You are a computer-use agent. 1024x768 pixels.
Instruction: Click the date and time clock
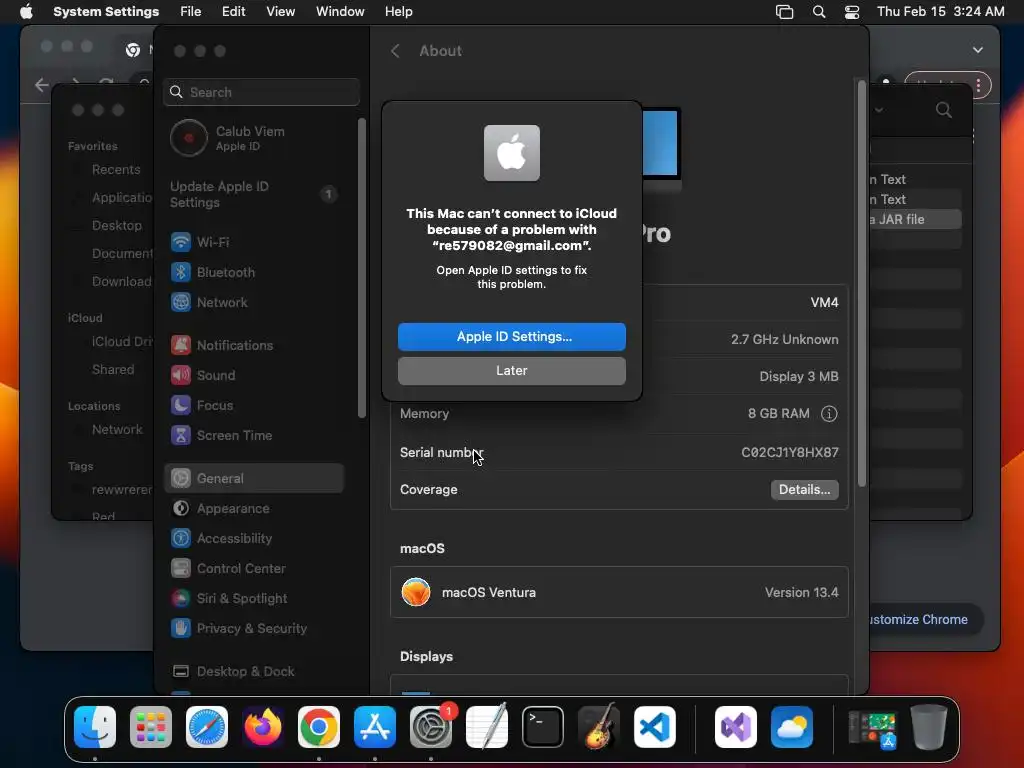940,12
